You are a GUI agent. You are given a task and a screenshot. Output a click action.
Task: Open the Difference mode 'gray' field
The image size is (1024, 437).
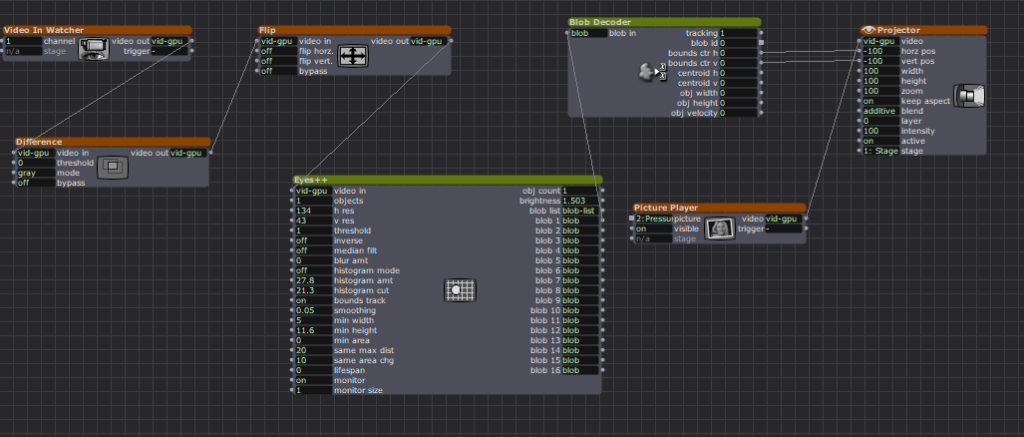click(35, 173)
